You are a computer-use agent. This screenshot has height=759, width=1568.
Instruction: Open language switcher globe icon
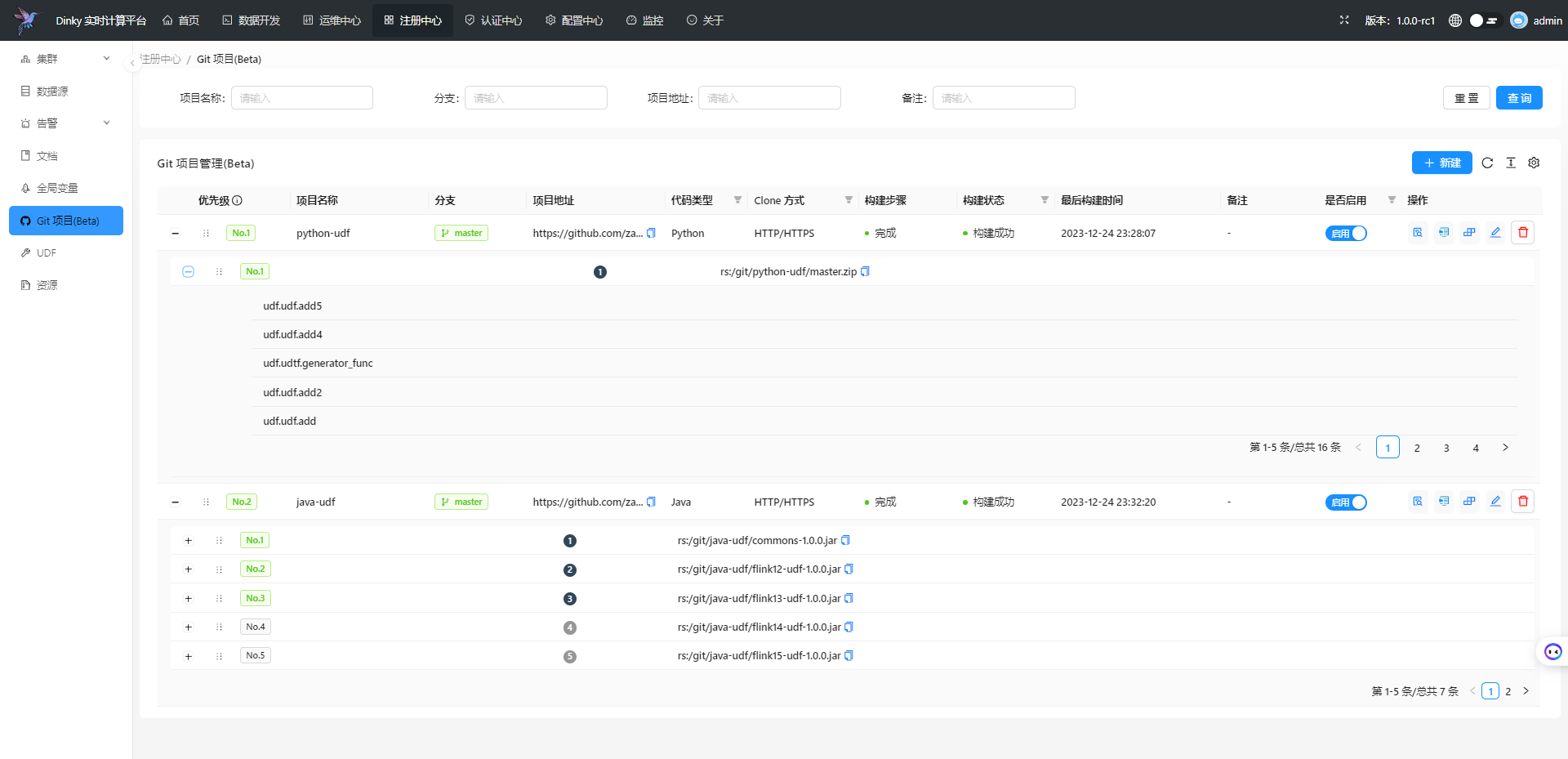coord(1455,20)
